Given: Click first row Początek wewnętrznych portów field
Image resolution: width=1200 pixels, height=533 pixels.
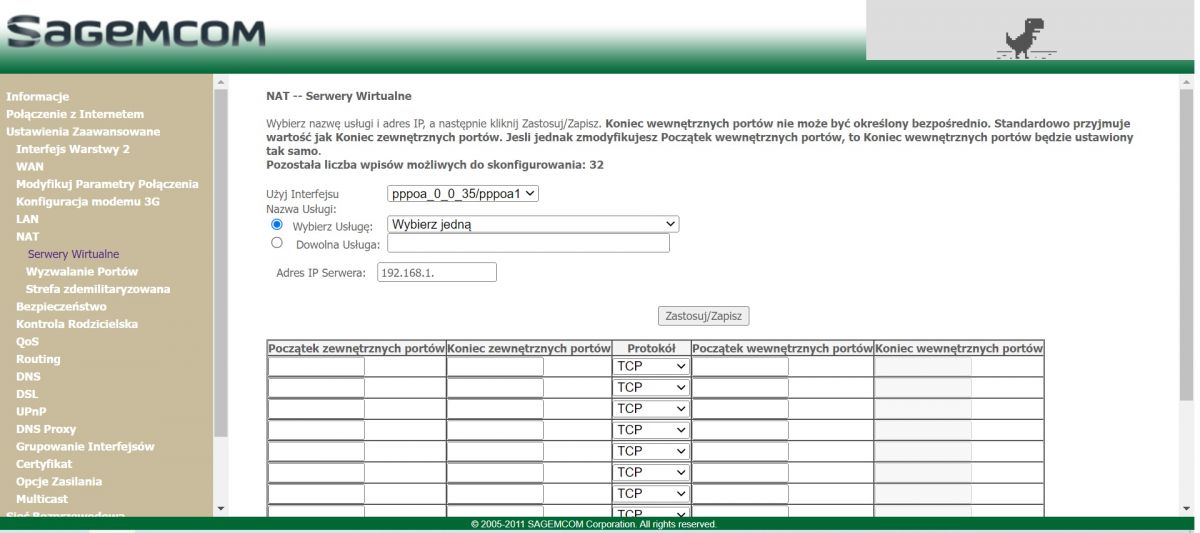Looking at the screenshot, I should [740, 366].
